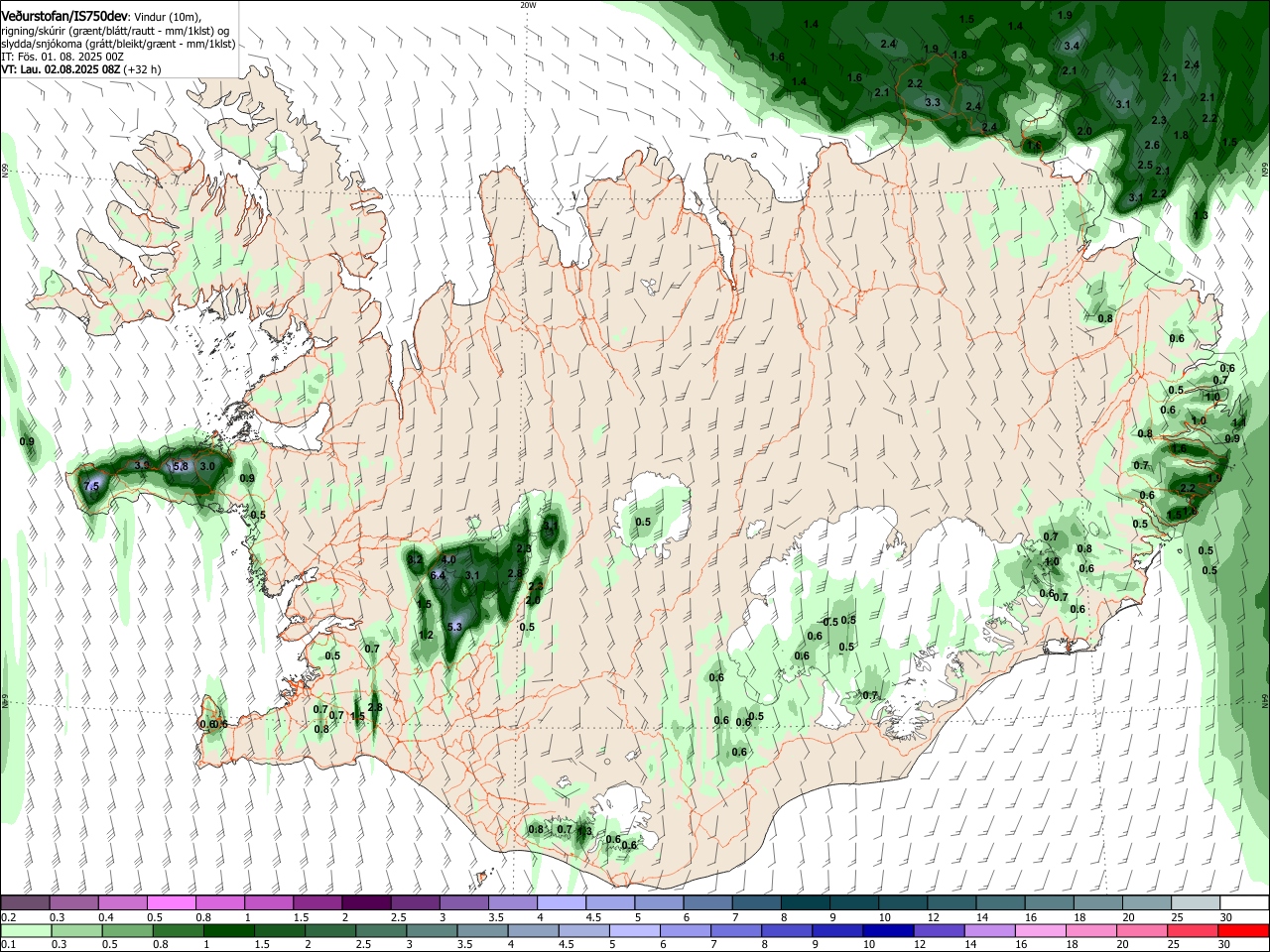This screenshot has width=1270, height=952.
Task: Click the 5.3 precipitation value label
Action: pos(455,627)
